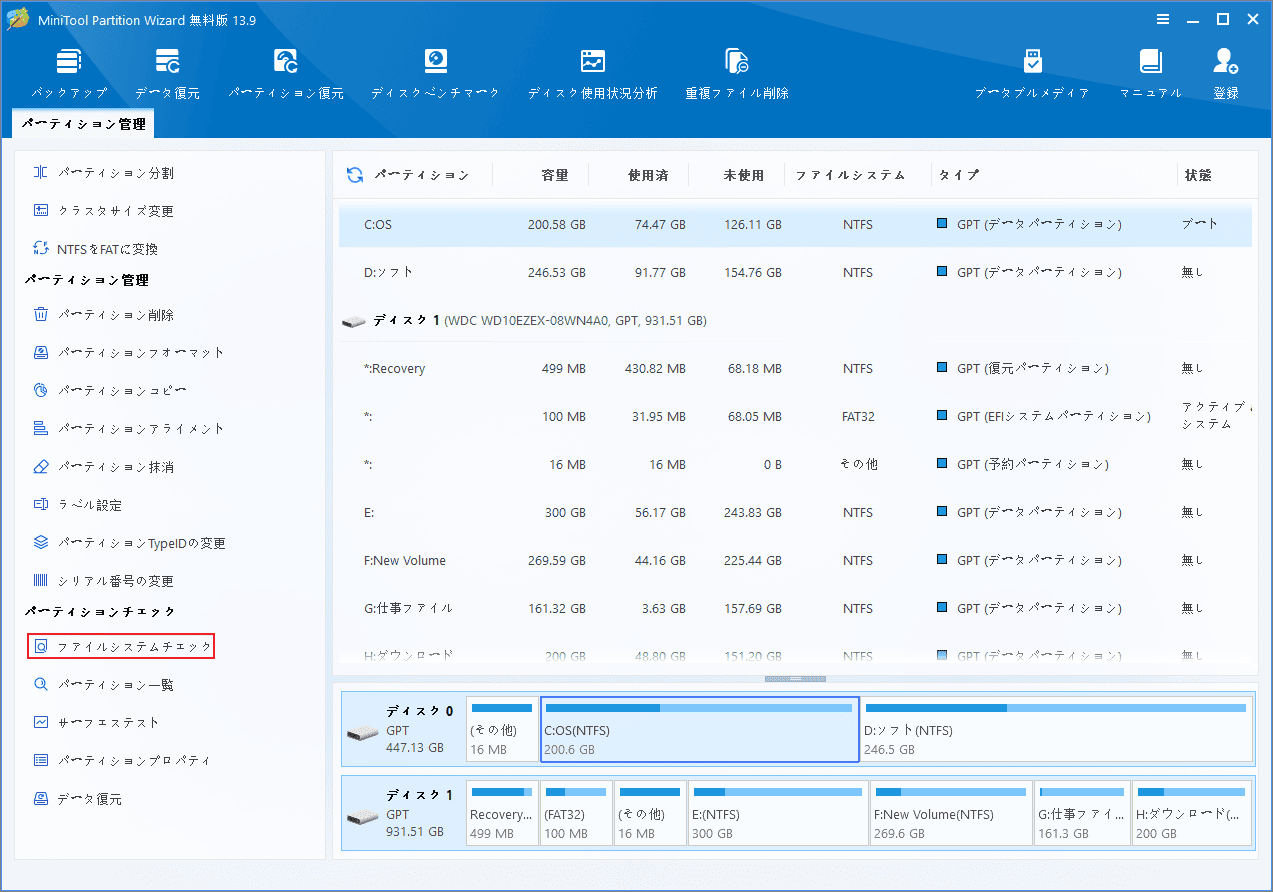Click ディスク 0 in disk map

click(402, 730)
